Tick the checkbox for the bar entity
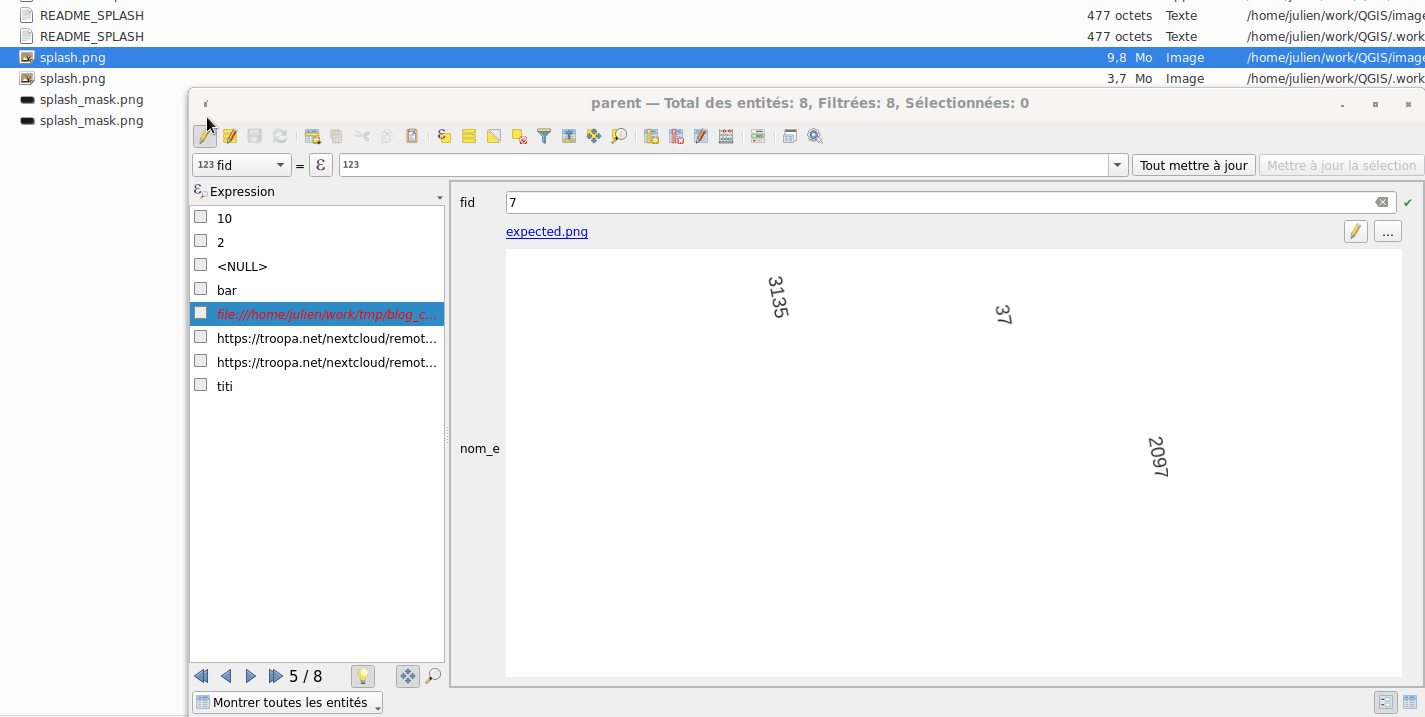This screenshot has height=717, width=1425. pyautogui.click(x=201, y=289)
